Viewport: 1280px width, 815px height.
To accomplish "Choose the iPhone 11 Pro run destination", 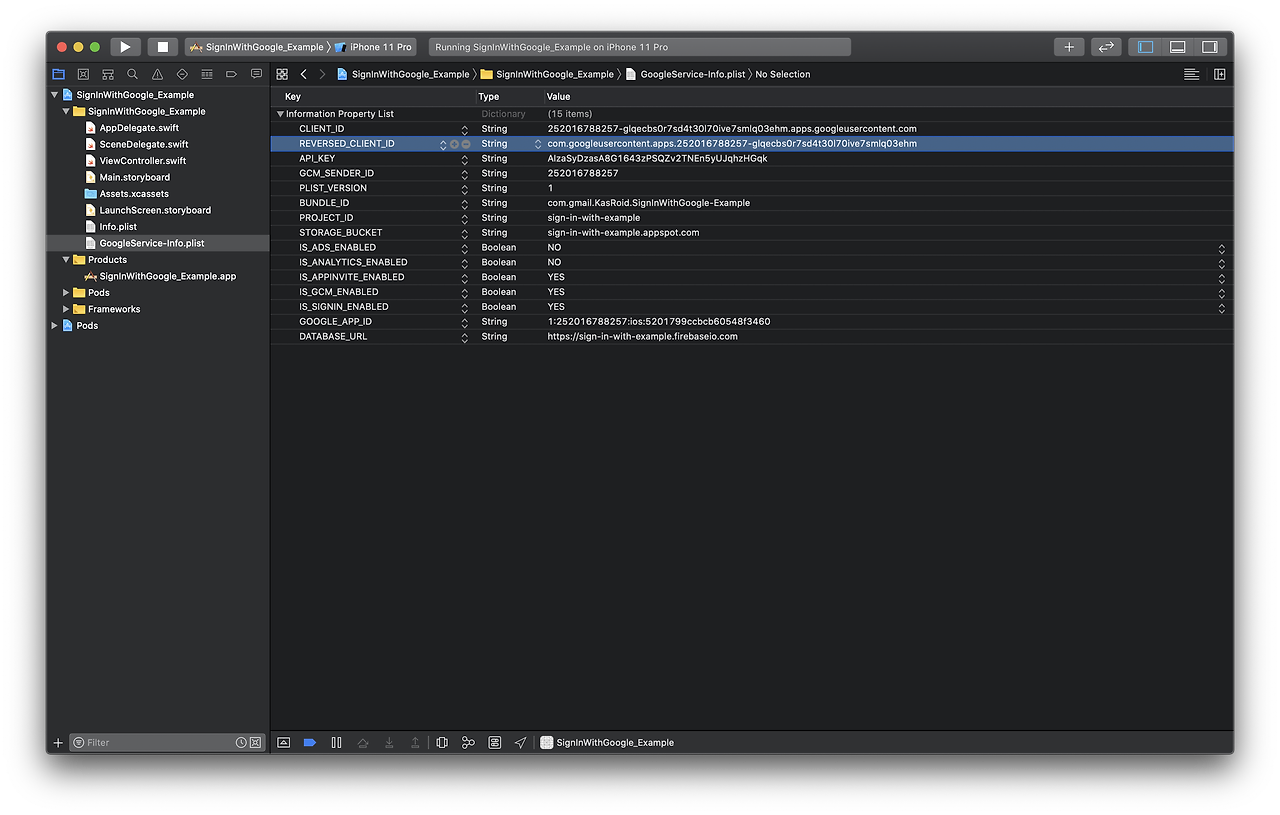I will (x=373, y=47).
